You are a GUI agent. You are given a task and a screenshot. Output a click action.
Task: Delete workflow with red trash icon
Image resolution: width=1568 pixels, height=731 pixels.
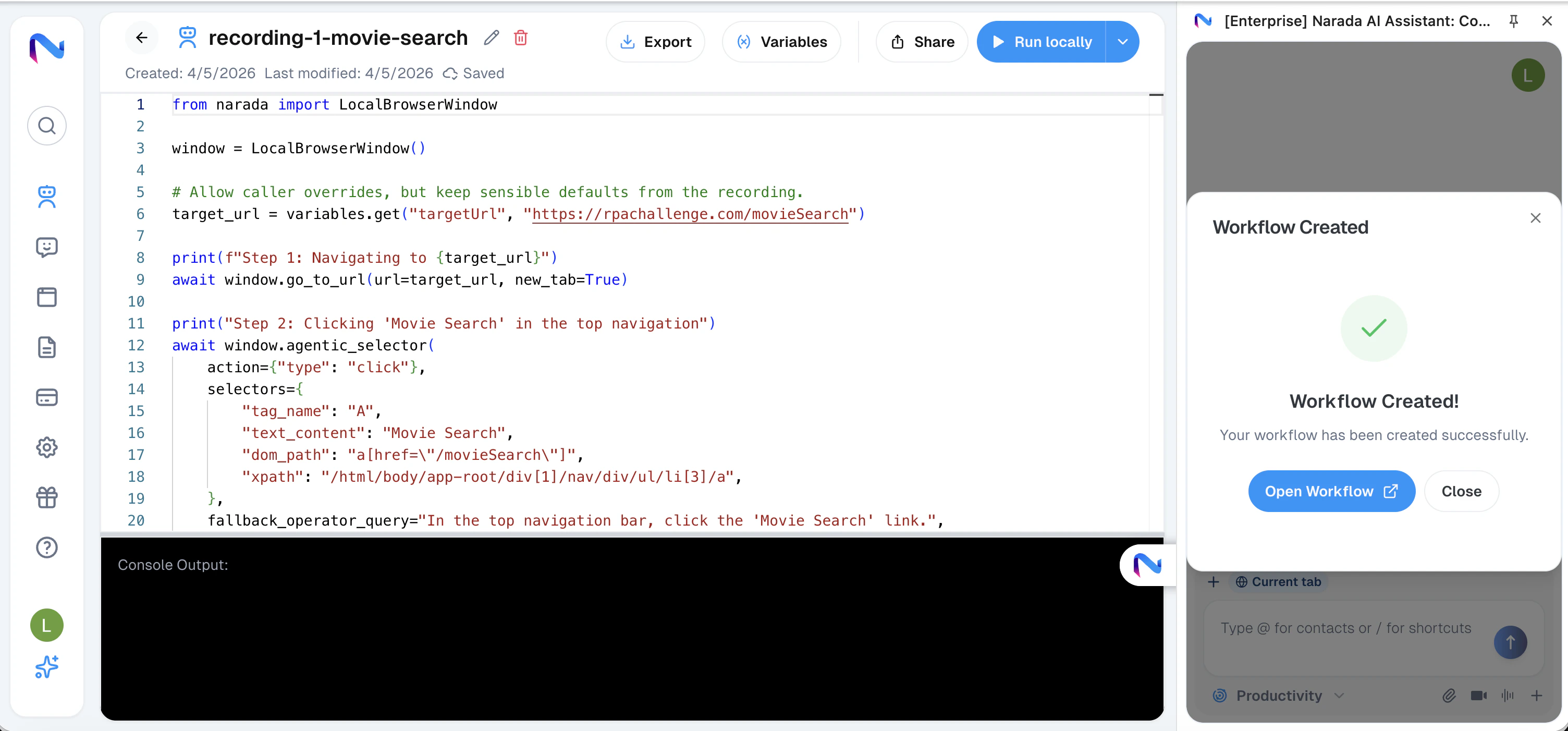[x=520, y=38]
